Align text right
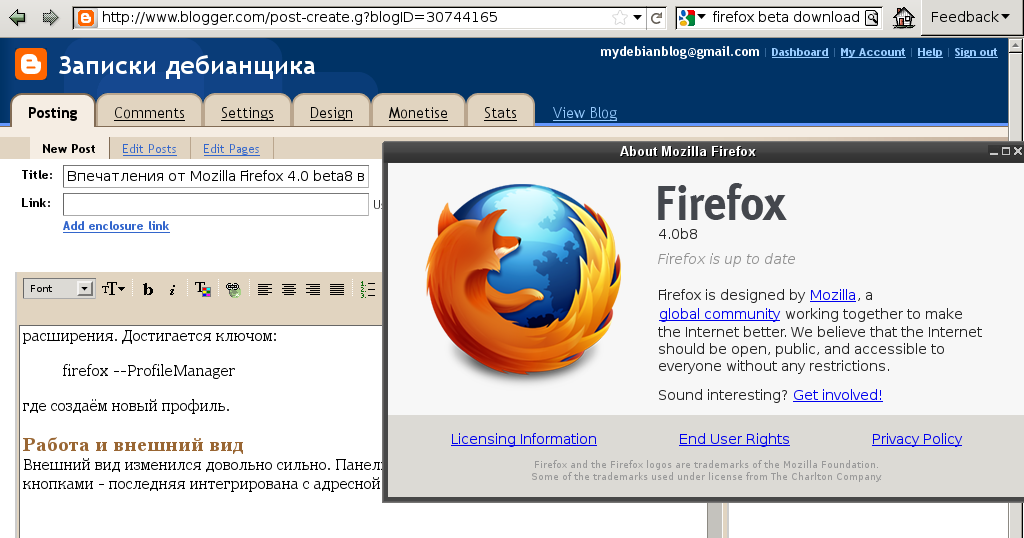The height and width of the screenshot is (538, 1024). pos(313,289)
